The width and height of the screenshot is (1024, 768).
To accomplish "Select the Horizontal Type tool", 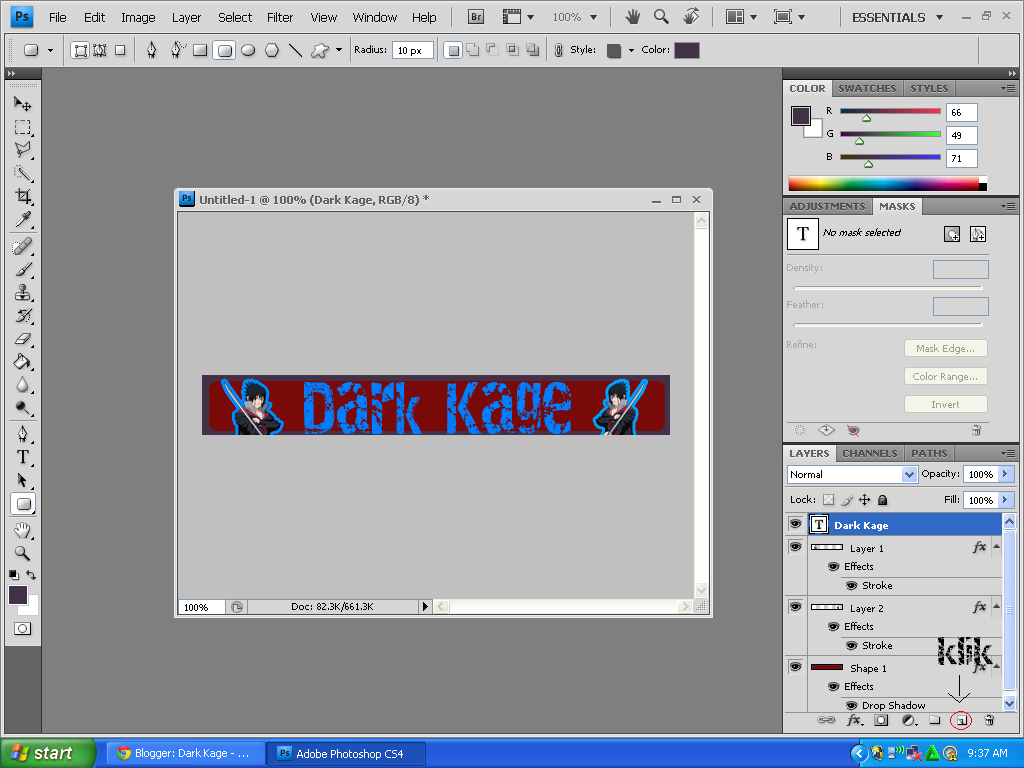I will [x=23, y=456].
